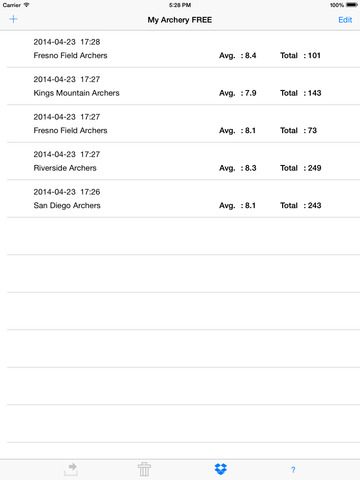Screen dimensions: 360x480
Task: Tap the Edit button
Action: 345,20
